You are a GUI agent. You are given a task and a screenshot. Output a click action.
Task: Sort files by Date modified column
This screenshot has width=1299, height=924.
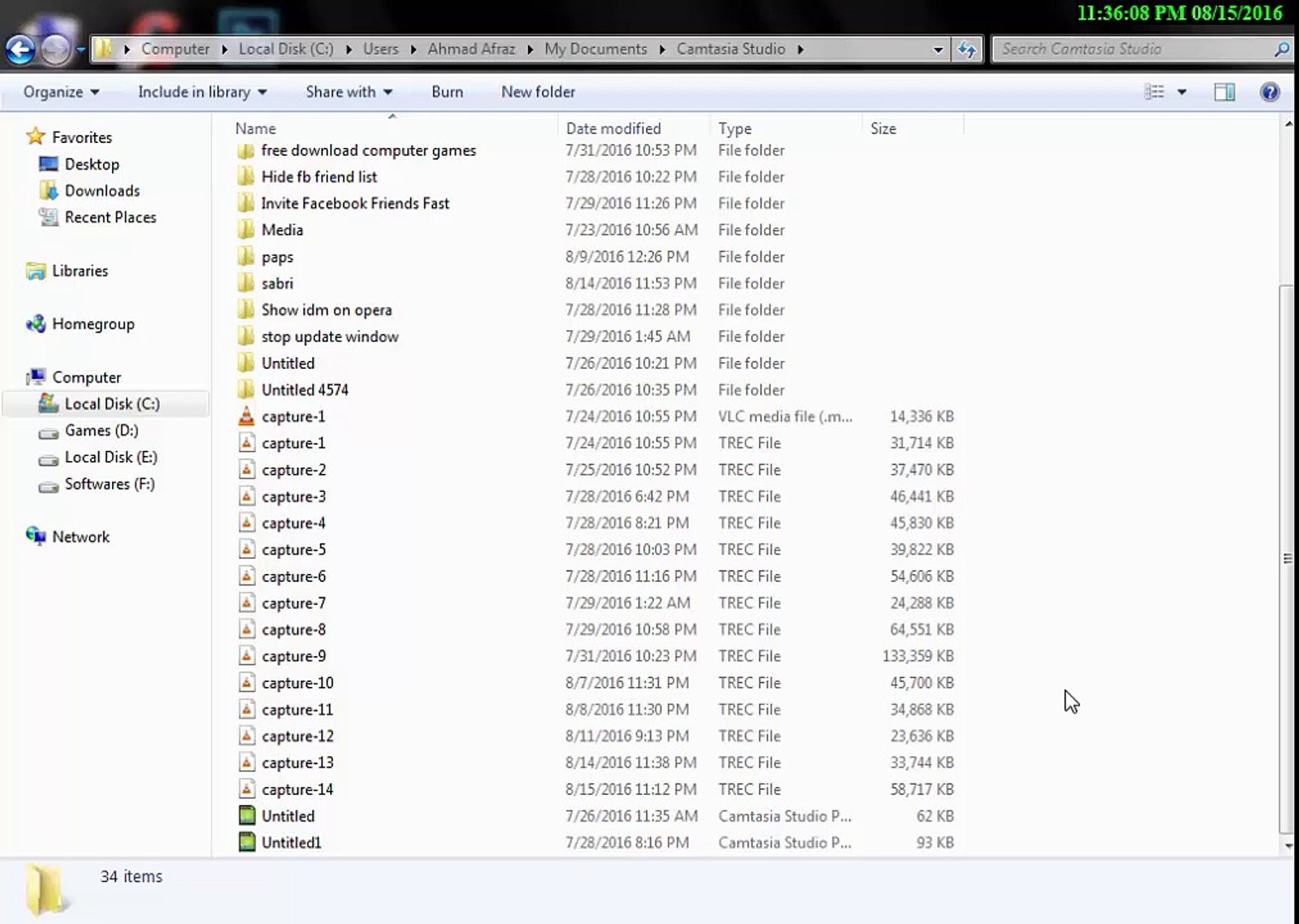click(614, 128)
